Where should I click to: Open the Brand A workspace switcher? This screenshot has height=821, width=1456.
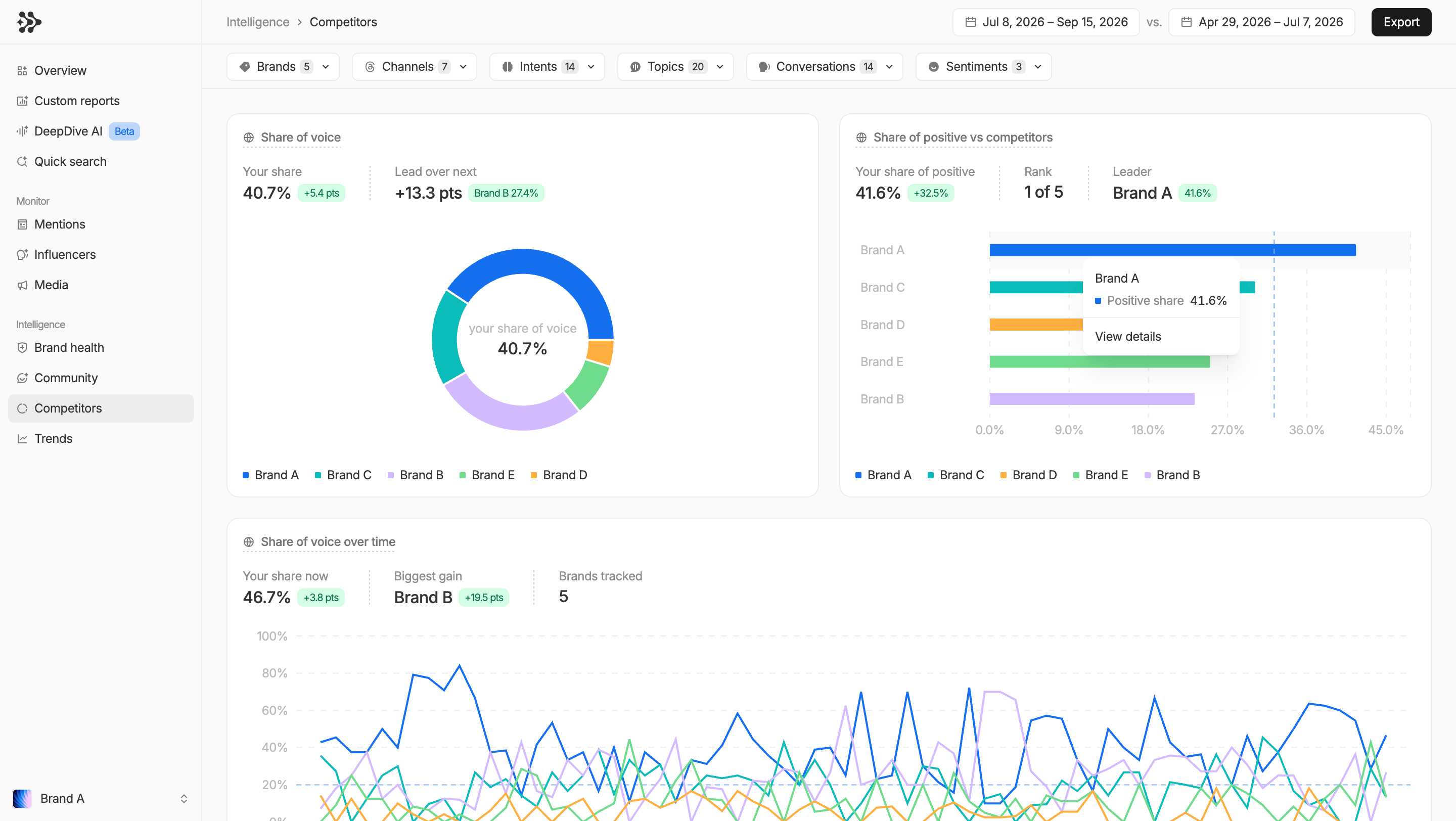101,798
